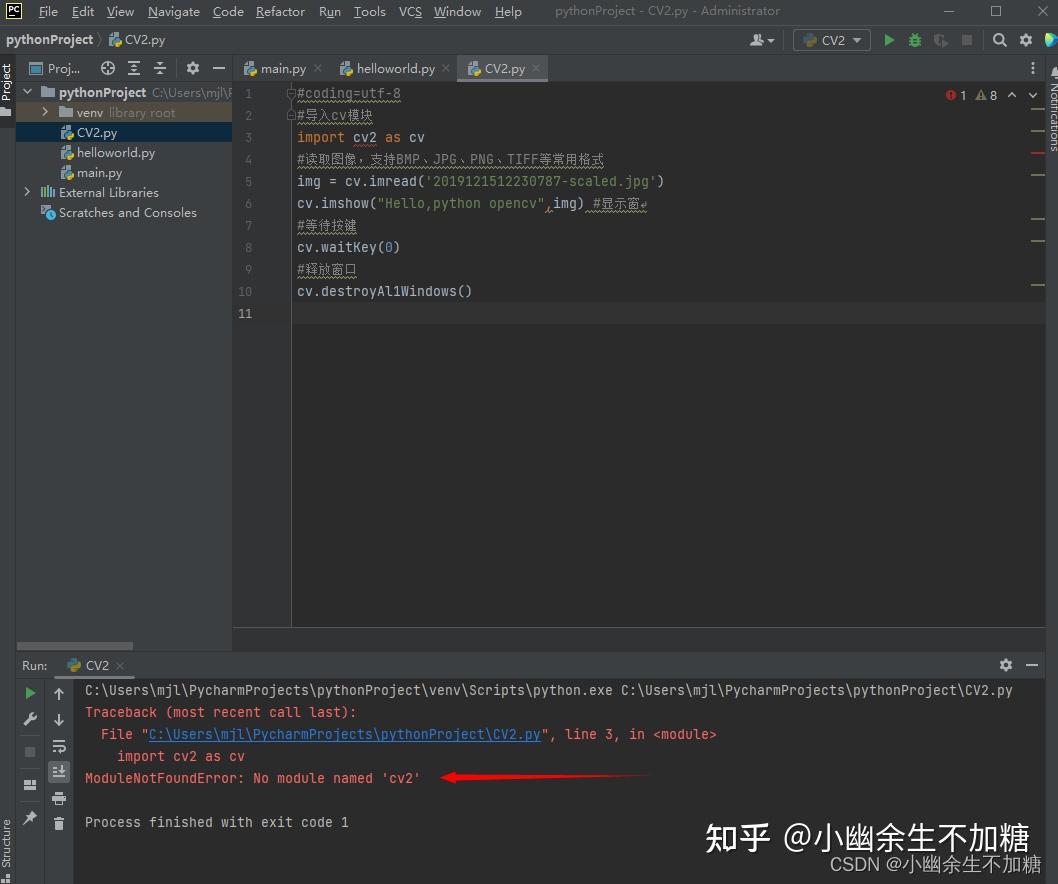This screenshot has width=1058, height=884.
Task: Collapse the pythonProject tree node
Action: (28, 91)
